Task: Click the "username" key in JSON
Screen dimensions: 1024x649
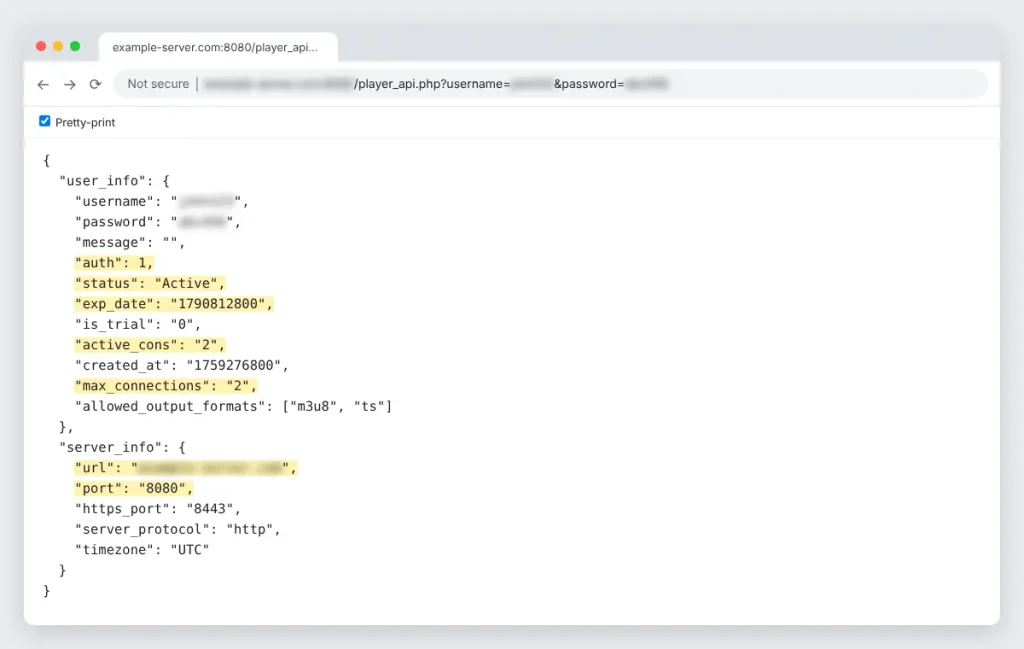Action: click(x=114, y=201)
